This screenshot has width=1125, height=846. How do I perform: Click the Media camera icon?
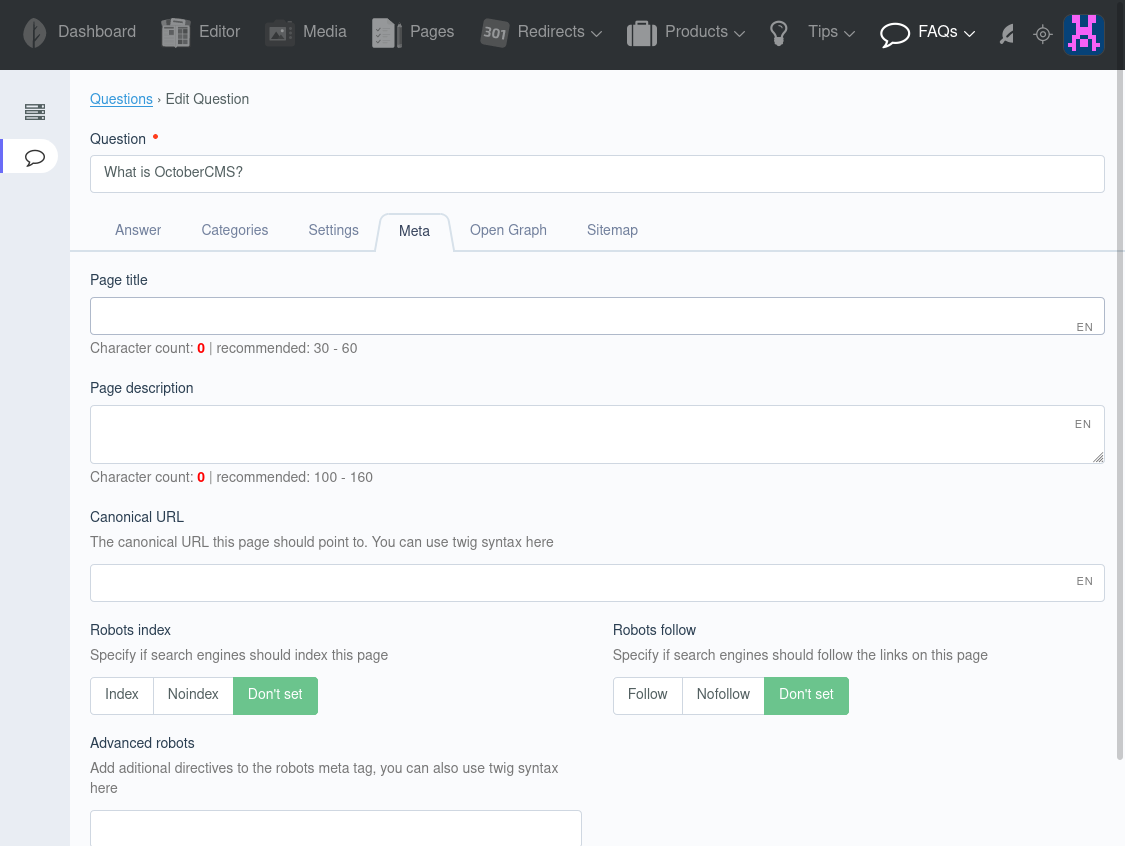coord(280,33)
